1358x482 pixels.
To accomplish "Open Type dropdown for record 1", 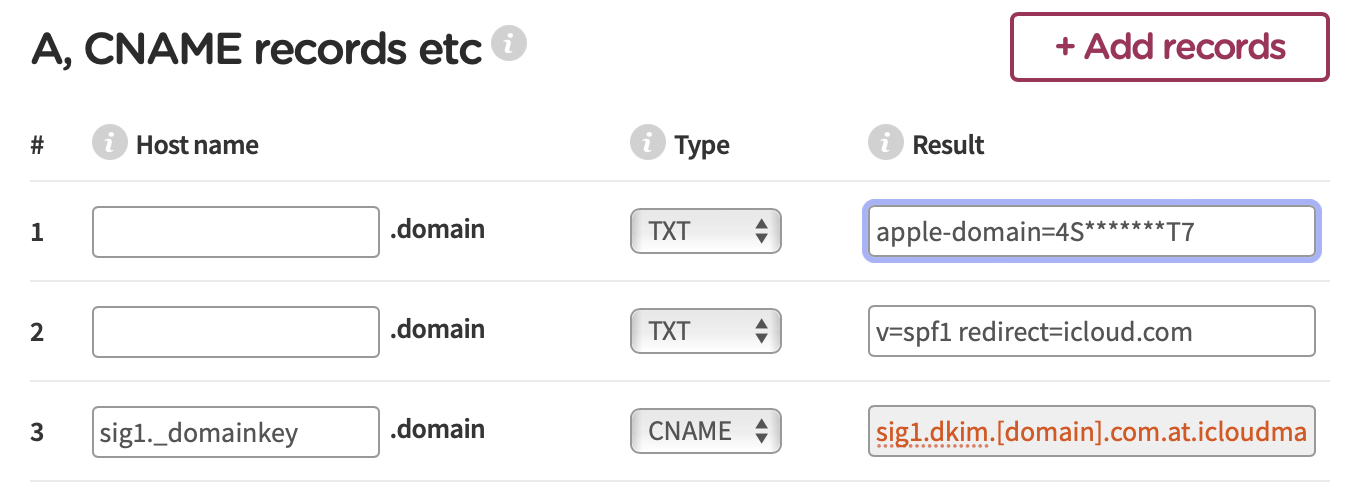I will [705, 232].
